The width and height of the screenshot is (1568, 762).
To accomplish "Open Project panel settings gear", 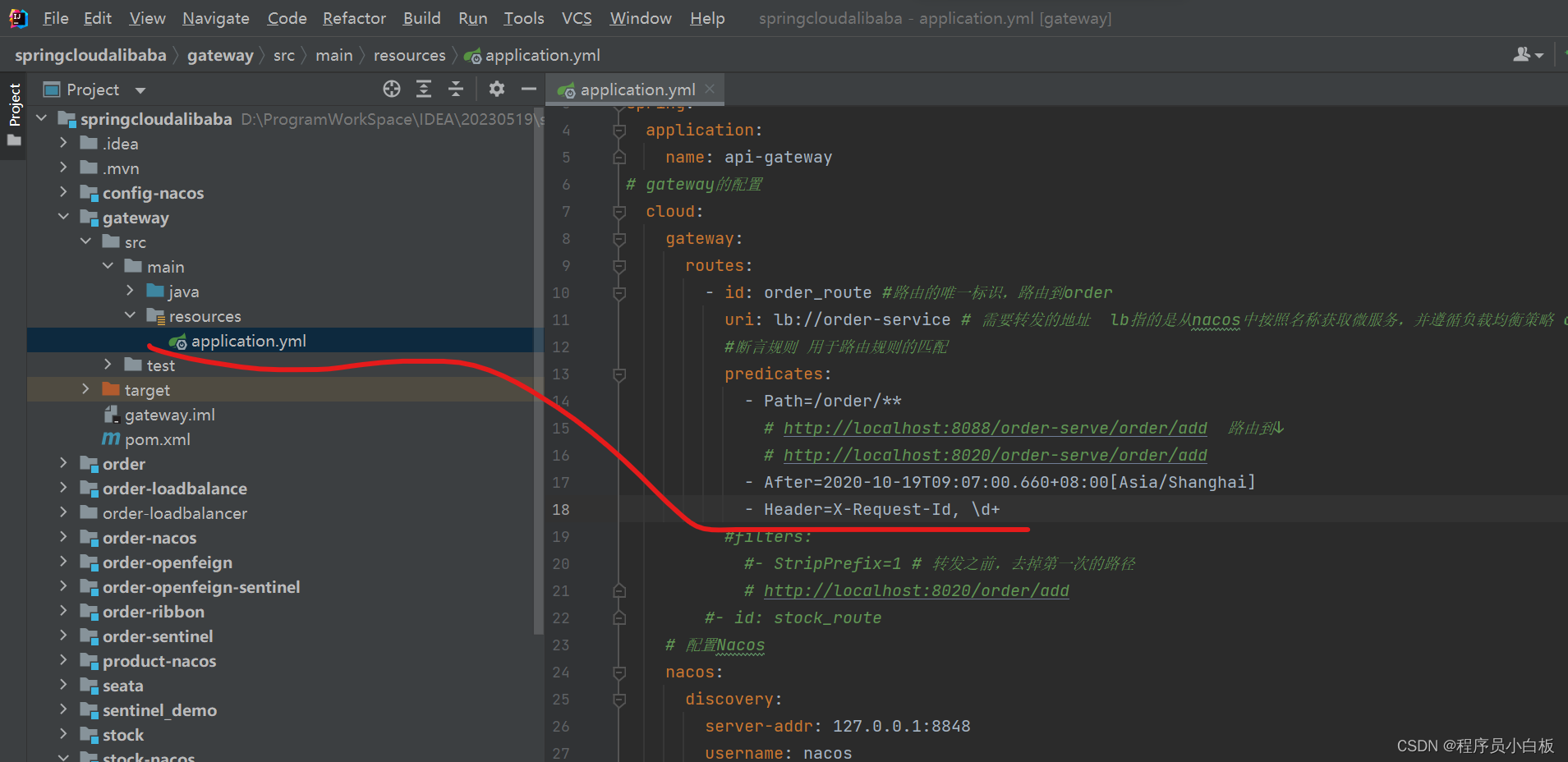I will pyautogui.click(x=497, y=89).
